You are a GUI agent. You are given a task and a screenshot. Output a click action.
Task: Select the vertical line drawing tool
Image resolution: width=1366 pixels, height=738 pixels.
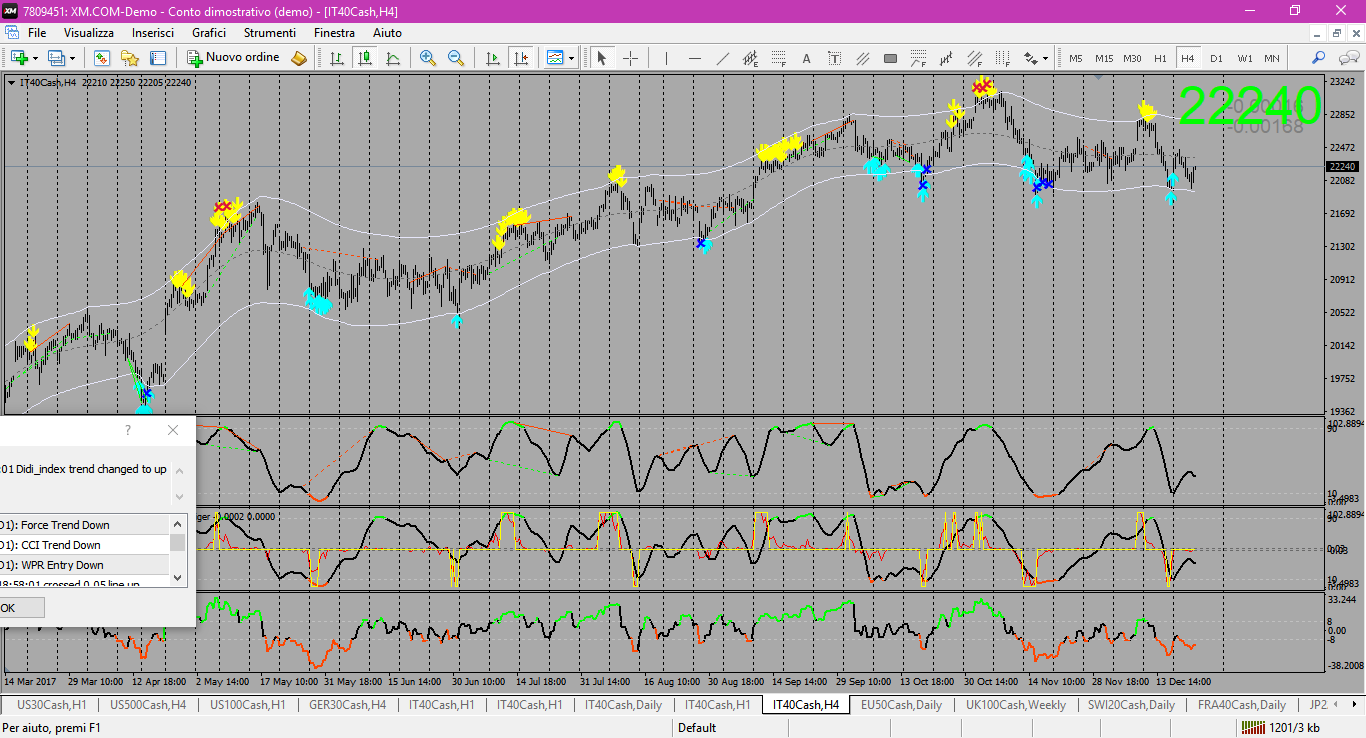(666, 58)
